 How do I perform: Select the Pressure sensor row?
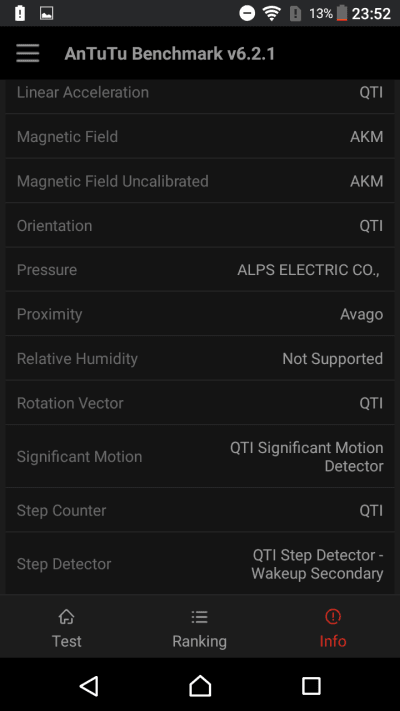[200, 270]
